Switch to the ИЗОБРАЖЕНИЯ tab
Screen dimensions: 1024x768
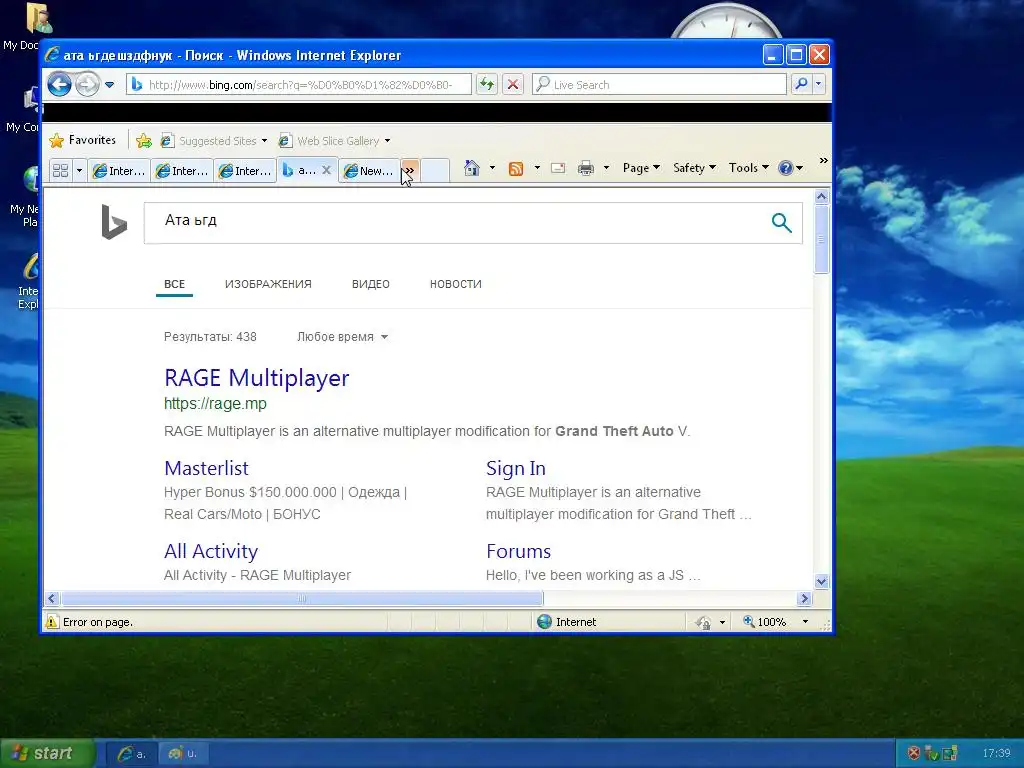pos(268,284)
